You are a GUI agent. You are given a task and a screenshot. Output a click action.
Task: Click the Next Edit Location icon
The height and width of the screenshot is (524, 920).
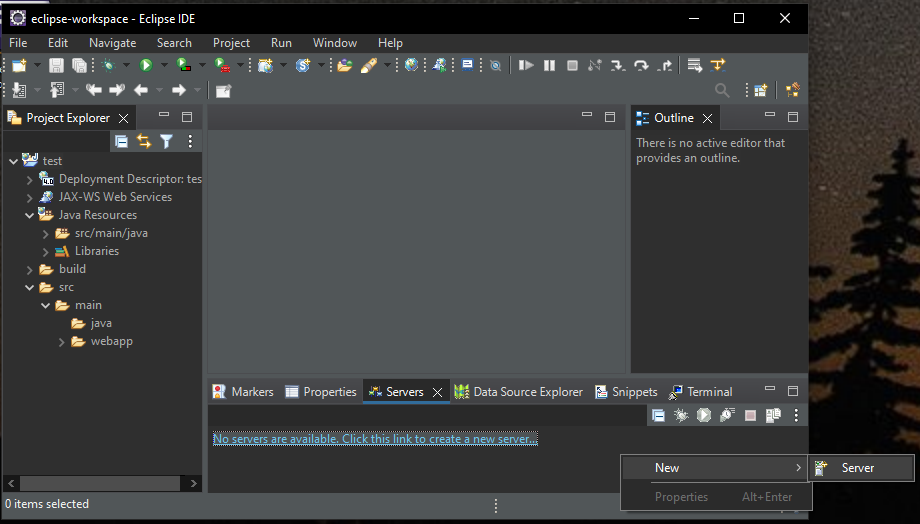click(x=117, y=90)
